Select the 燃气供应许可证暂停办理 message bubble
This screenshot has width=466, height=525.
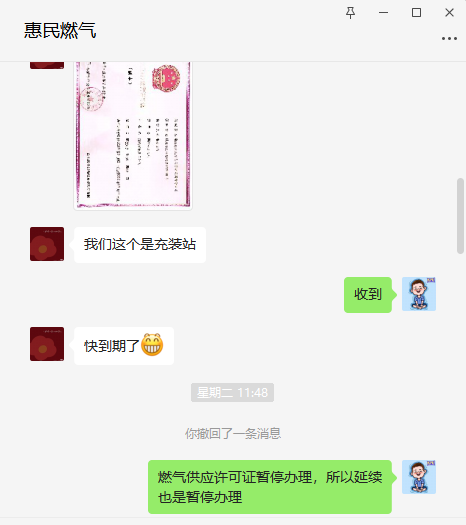tap(270, 487)
